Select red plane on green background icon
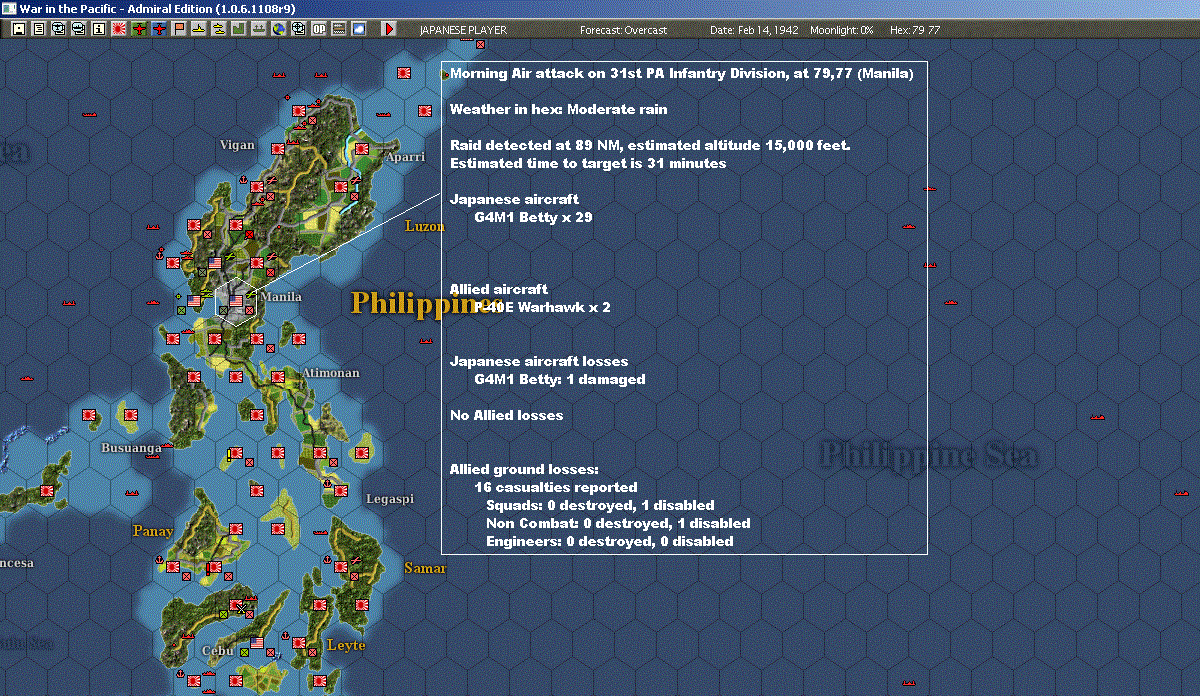Image resolution: width=1200 pixels, height=696 pixels. tap(139, 29)
